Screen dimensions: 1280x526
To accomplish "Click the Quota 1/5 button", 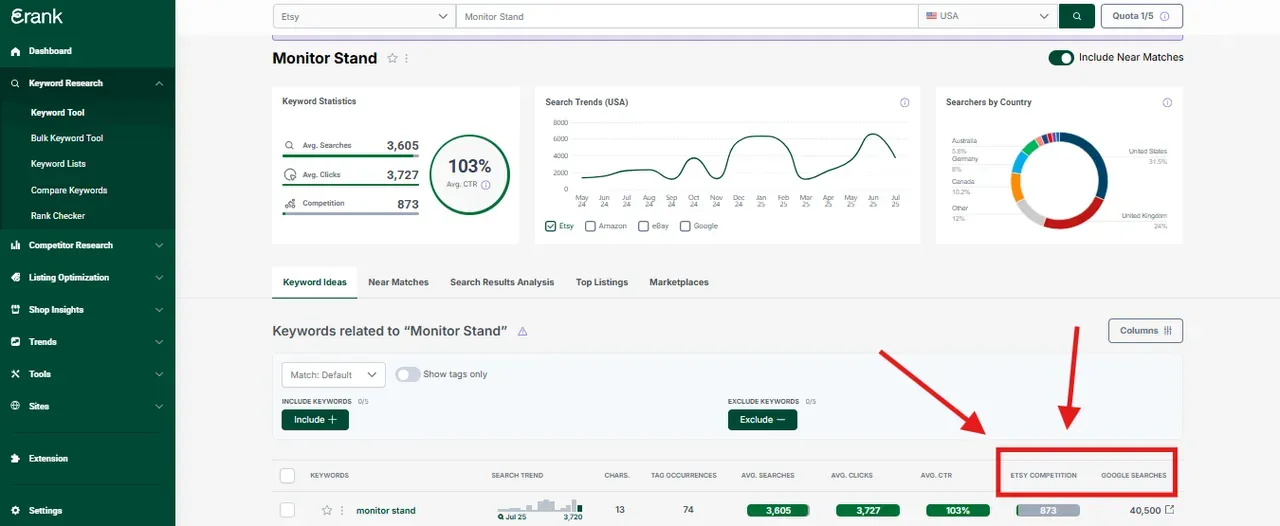I will coord(1141,16).
